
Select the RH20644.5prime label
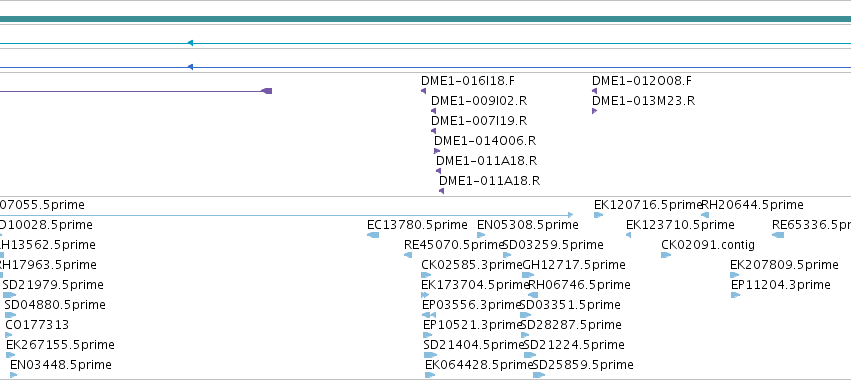pyautogui.click(x=752, y=205)
